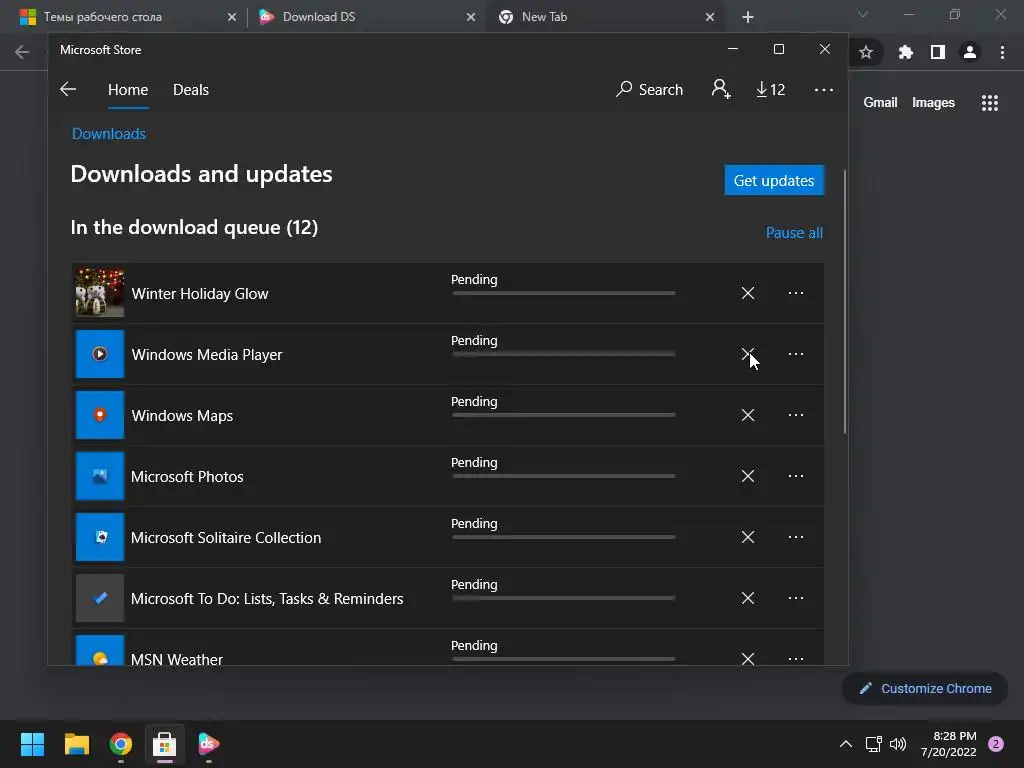Select the Microsoft Photos title text
Image resolution: width=1024 pixels, height=768 pixels.
(x=187, y=477)
